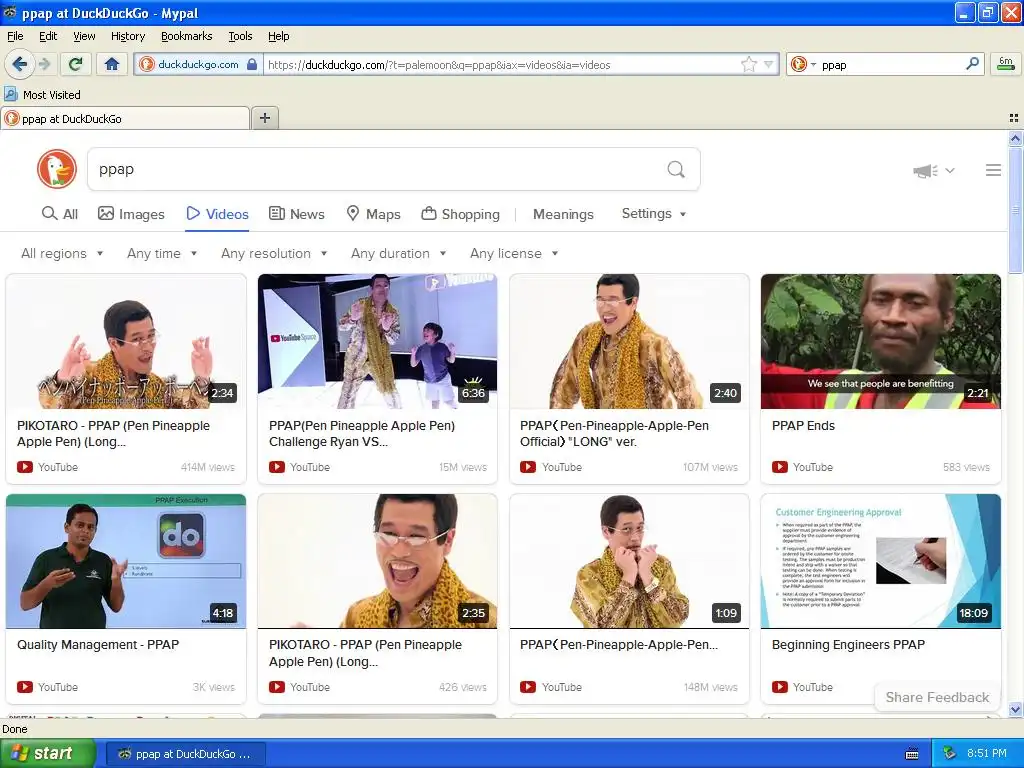1024x768 pixels.
Task: Click the magnifier in the browser search box
Action: click(x=972, y=64)
